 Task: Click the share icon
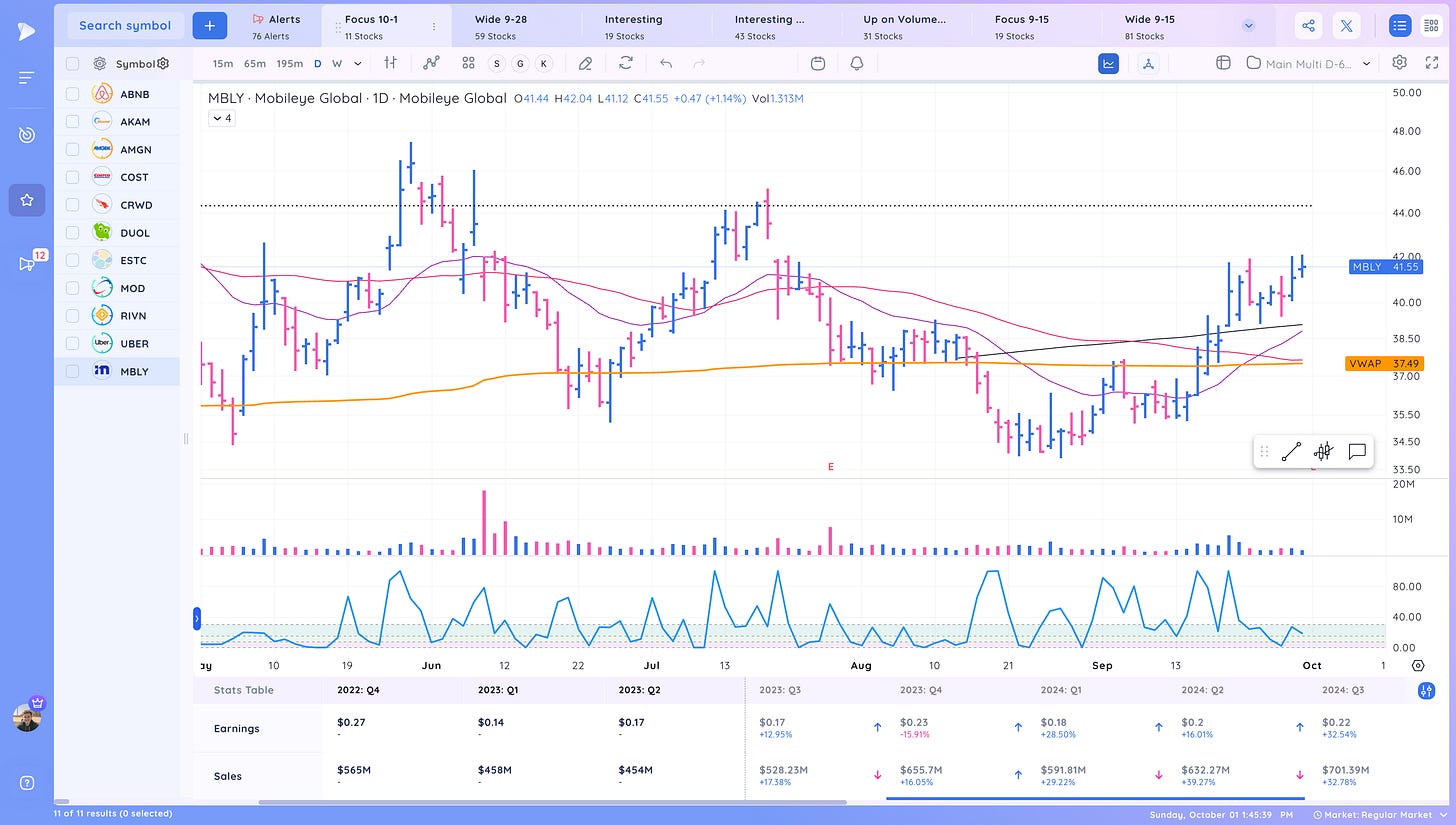1309,26
